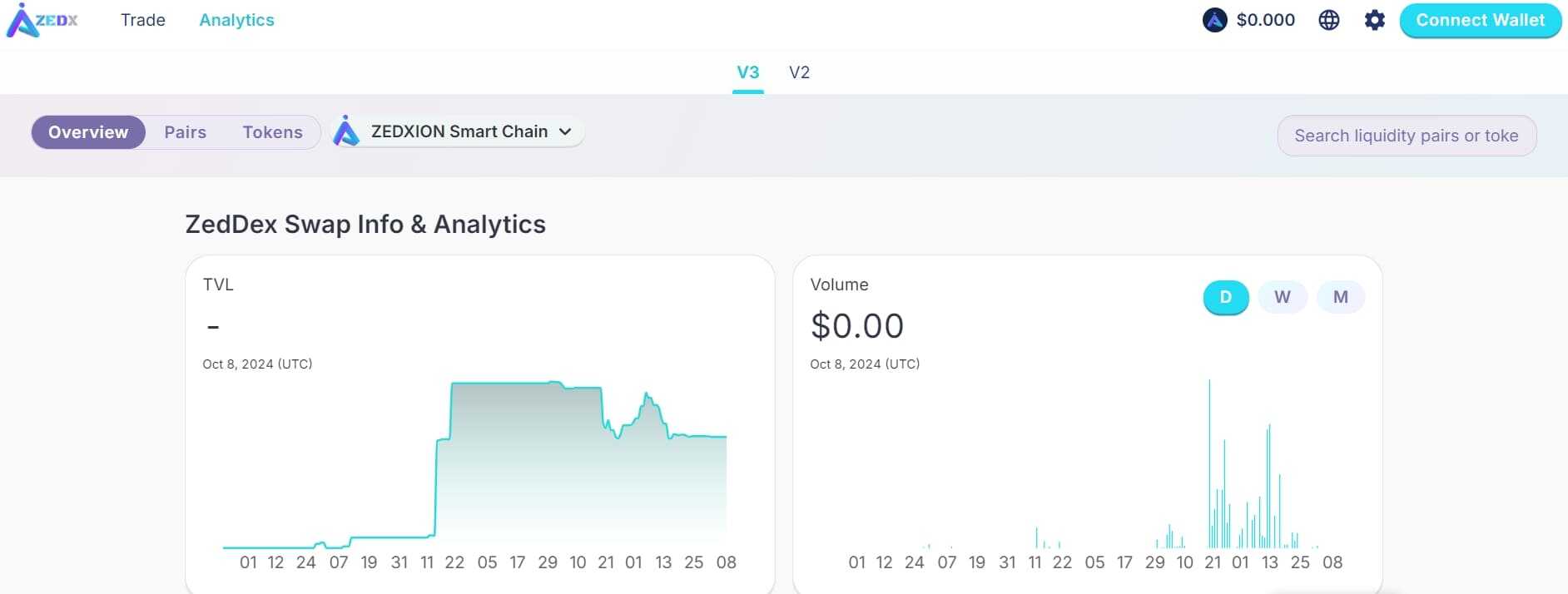The image size is (1568, 594).
Task: Select the W weekly volume icon button
Action: point(1282,296)
